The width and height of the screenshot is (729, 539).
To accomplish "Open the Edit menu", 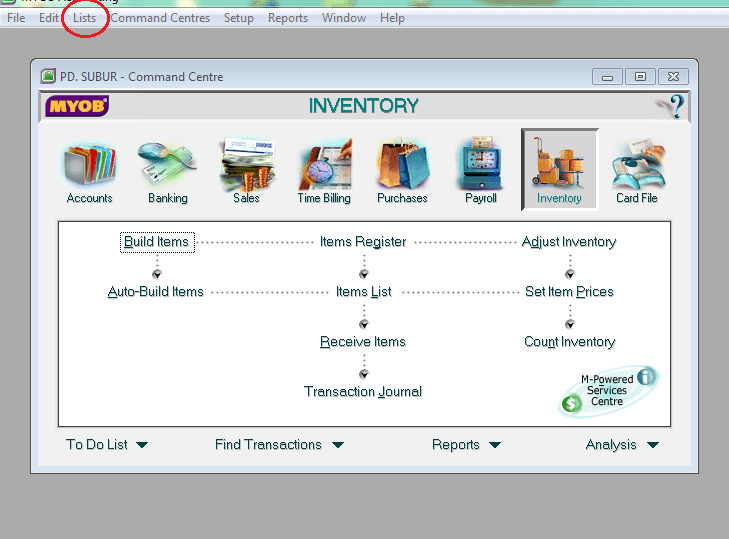I will (48, 18).
